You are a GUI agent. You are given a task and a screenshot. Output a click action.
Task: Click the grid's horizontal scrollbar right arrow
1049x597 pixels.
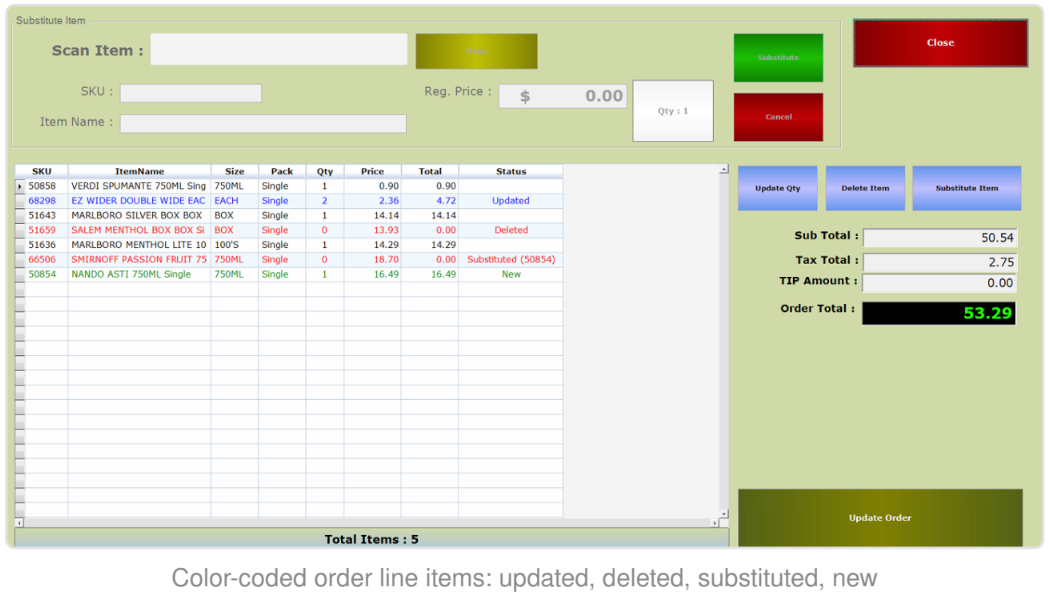[x=715, y=523]
